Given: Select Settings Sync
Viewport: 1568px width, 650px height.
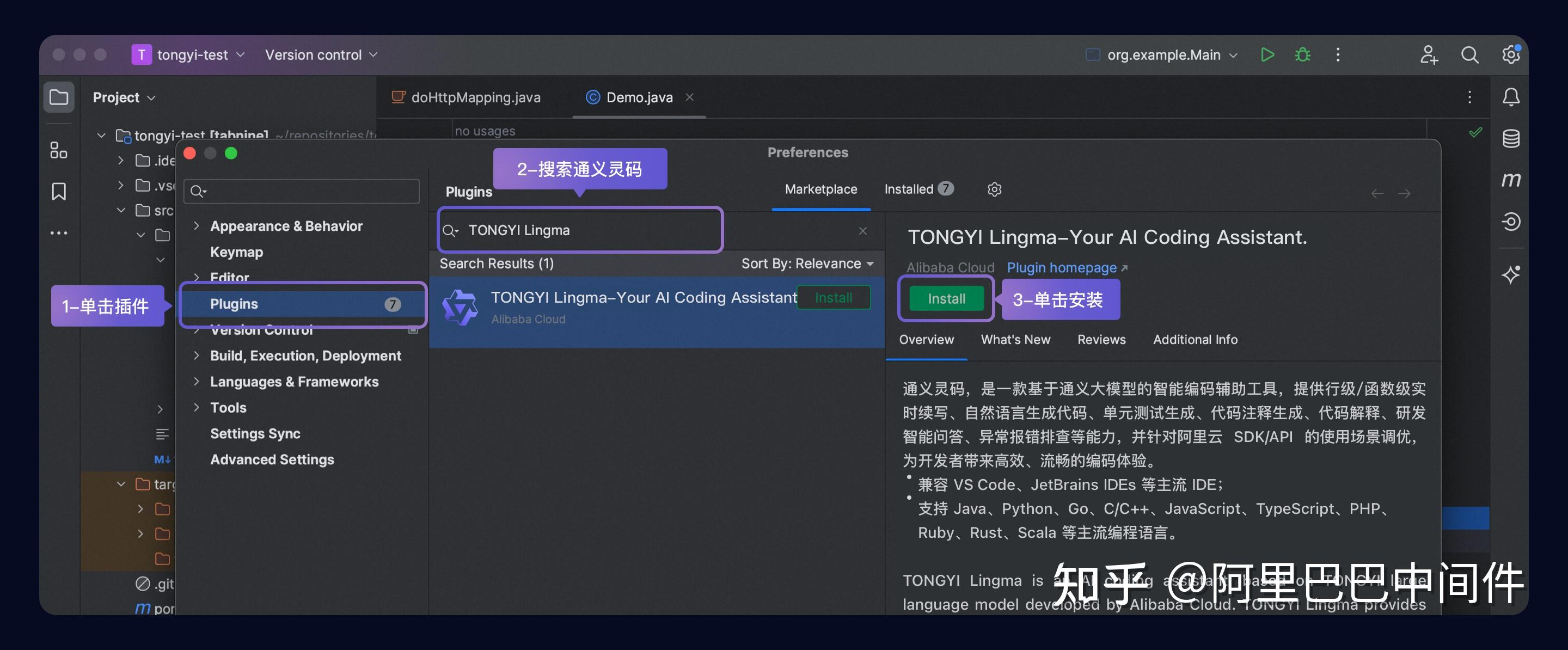Looking at the screenshot, I should pyautogui.click(x=255, y=433).
